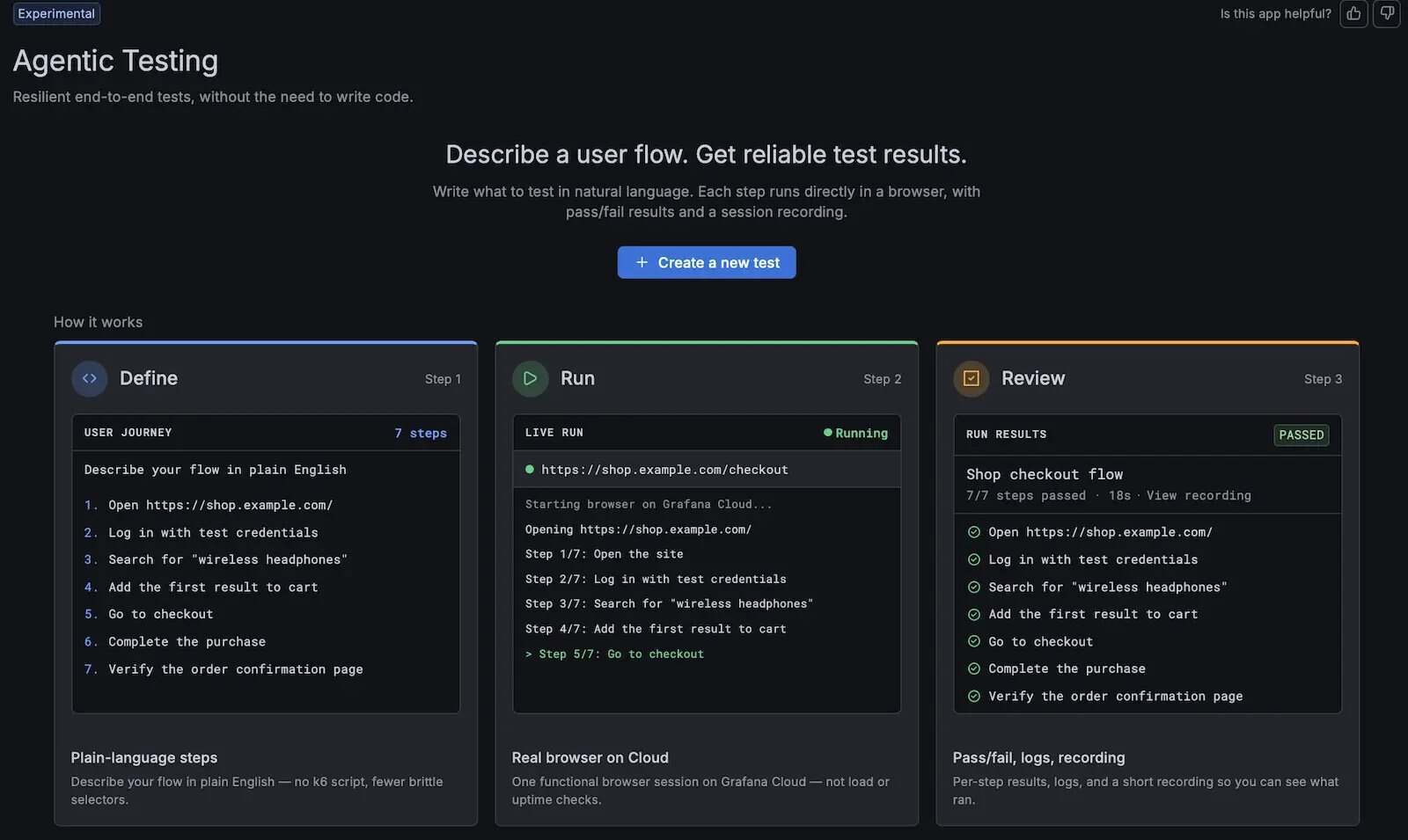This screenshot has width=1408, height=840.
Task: Select step 7 'Verify the order confirmation page' in Define
Action: click(x=235, y=669)
